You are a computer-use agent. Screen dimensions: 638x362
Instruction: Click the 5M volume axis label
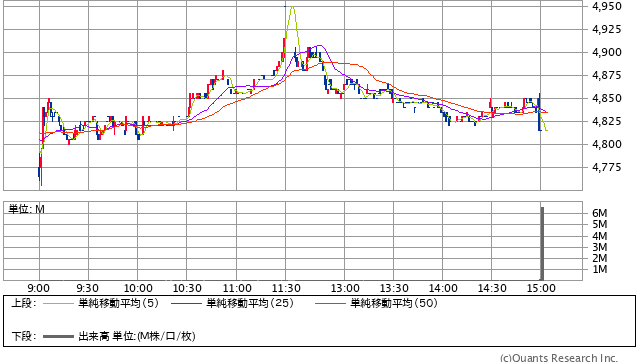point(600,225)
